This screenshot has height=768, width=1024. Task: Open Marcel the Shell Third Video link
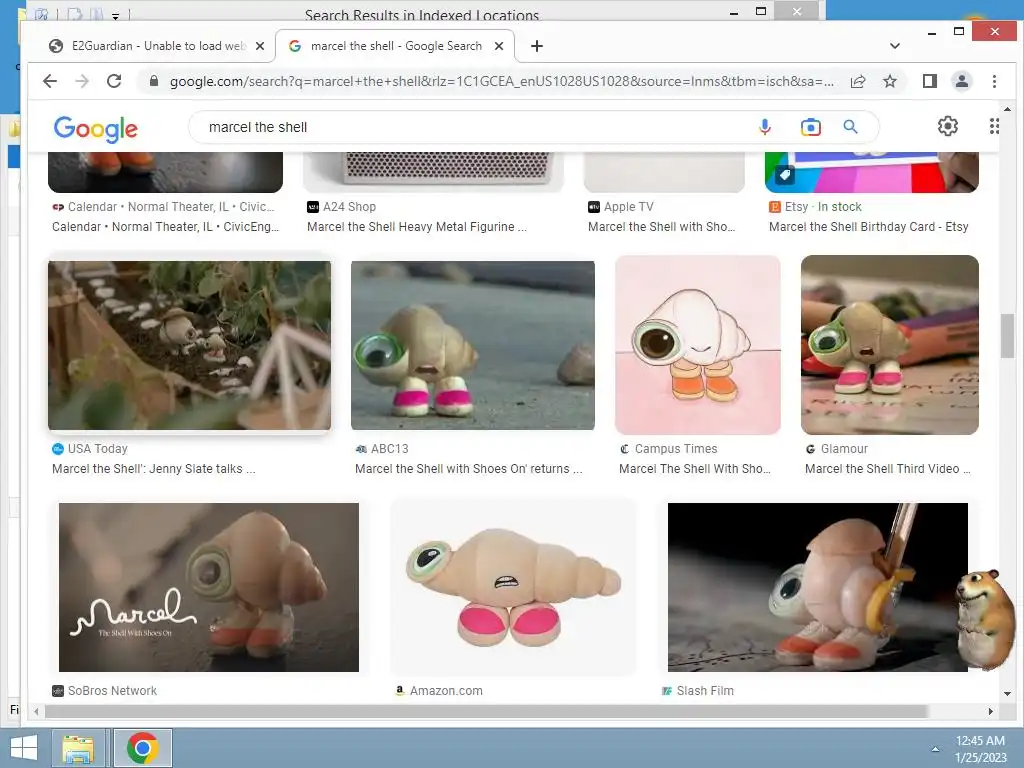tap(888, 469)
